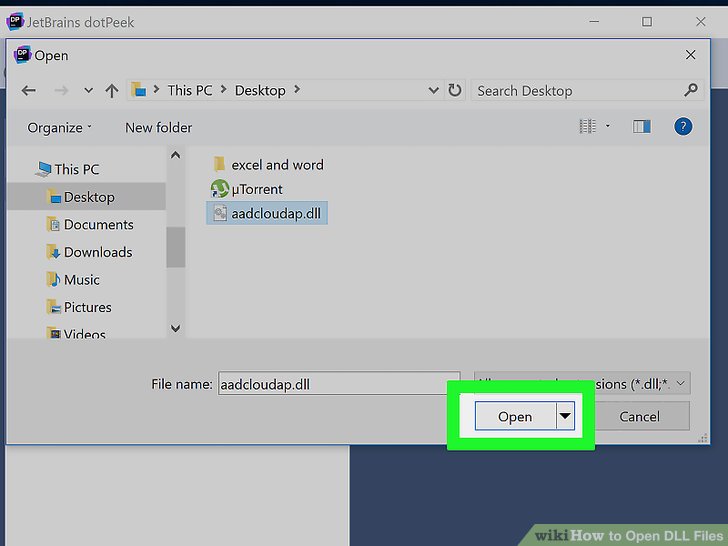Click the folder icon in address bar
Viewport: 728px width, 546px height.
(x=138, y=89)
